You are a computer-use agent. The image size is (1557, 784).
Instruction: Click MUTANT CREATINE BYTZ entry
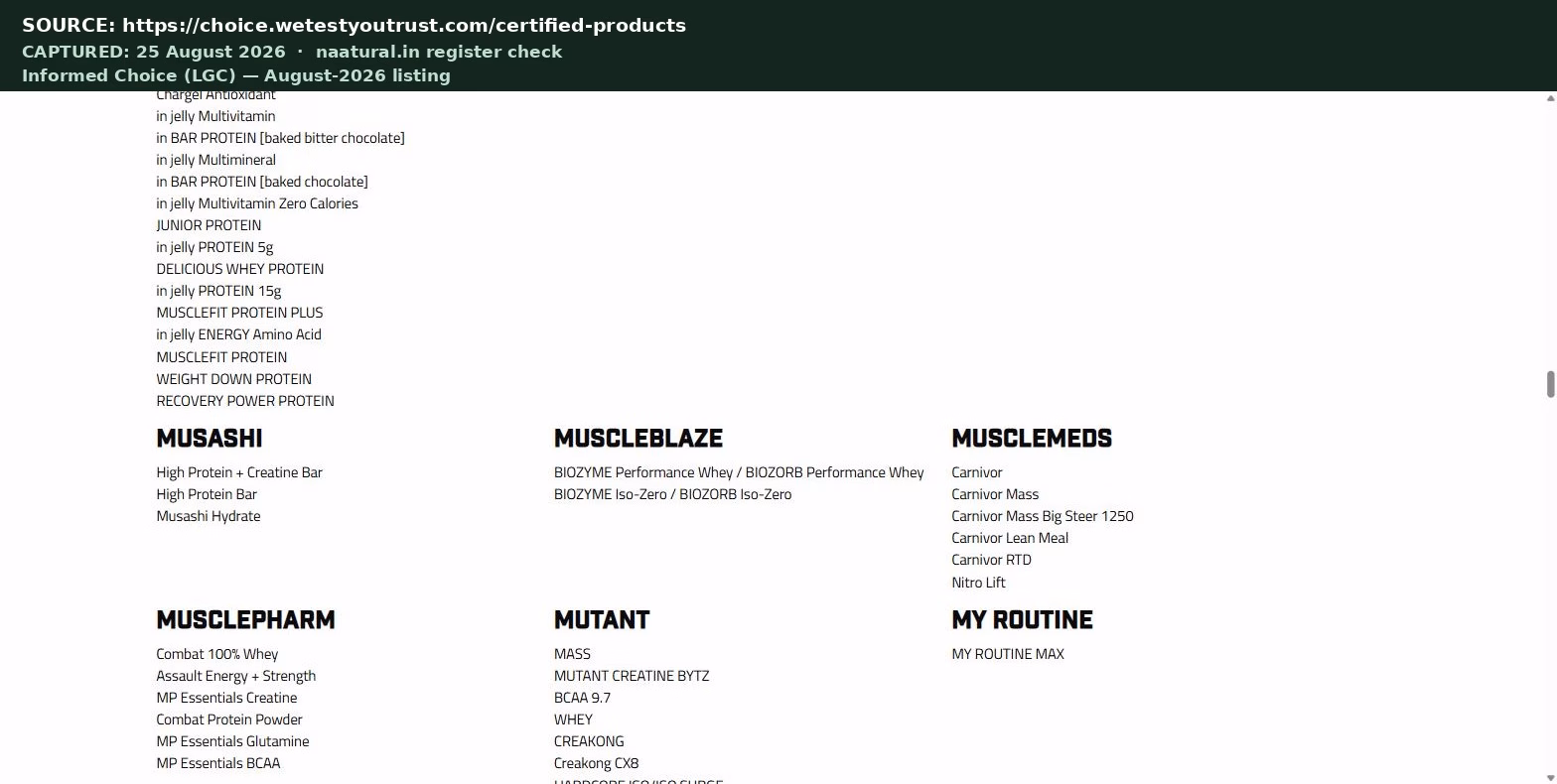[x=632, y=676]
